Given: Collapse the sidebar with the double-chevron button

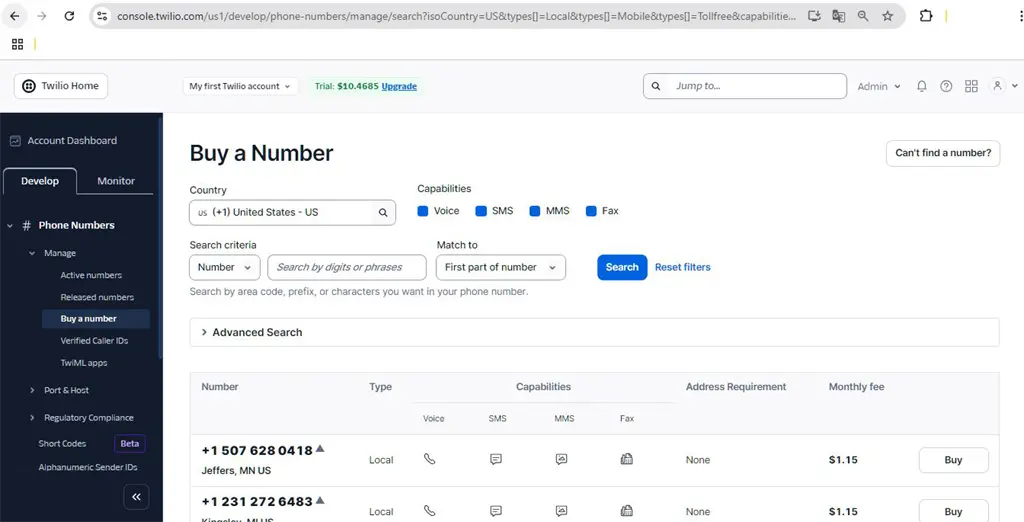Looking at the screenshot, I should (x=136, y=497).
